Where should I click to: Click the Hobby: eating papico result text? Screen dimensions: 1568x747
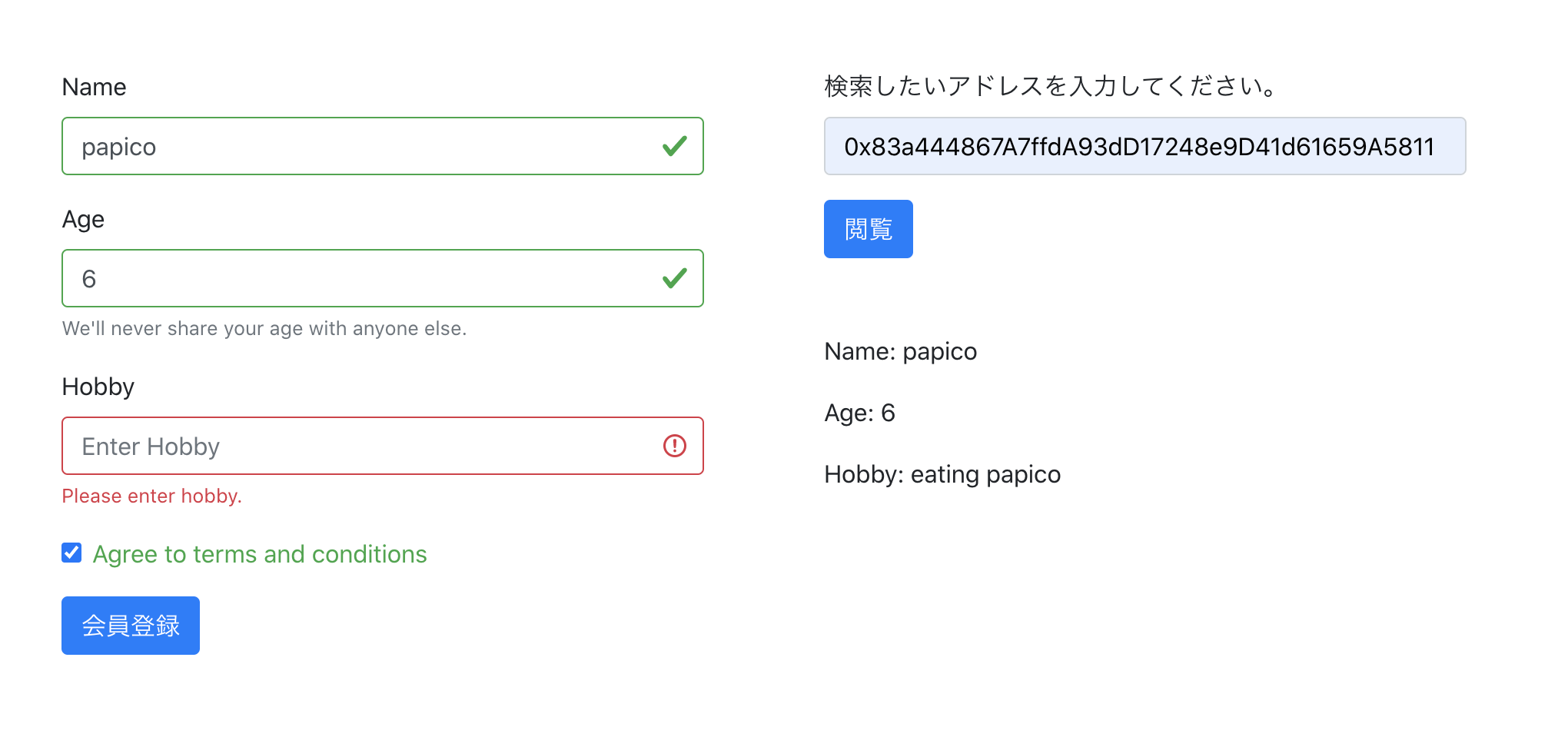[942, 474]
